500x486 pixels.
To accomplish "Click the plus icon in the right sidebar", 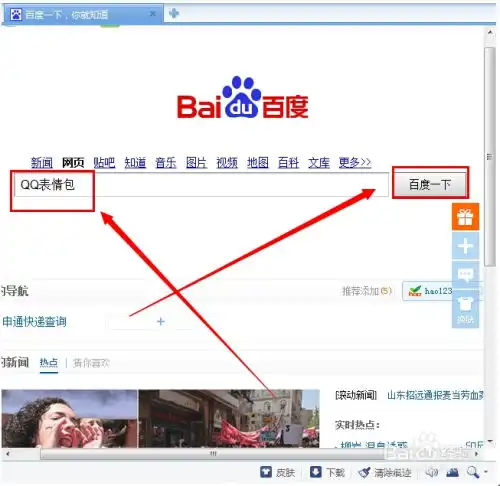I will (465, 246).
